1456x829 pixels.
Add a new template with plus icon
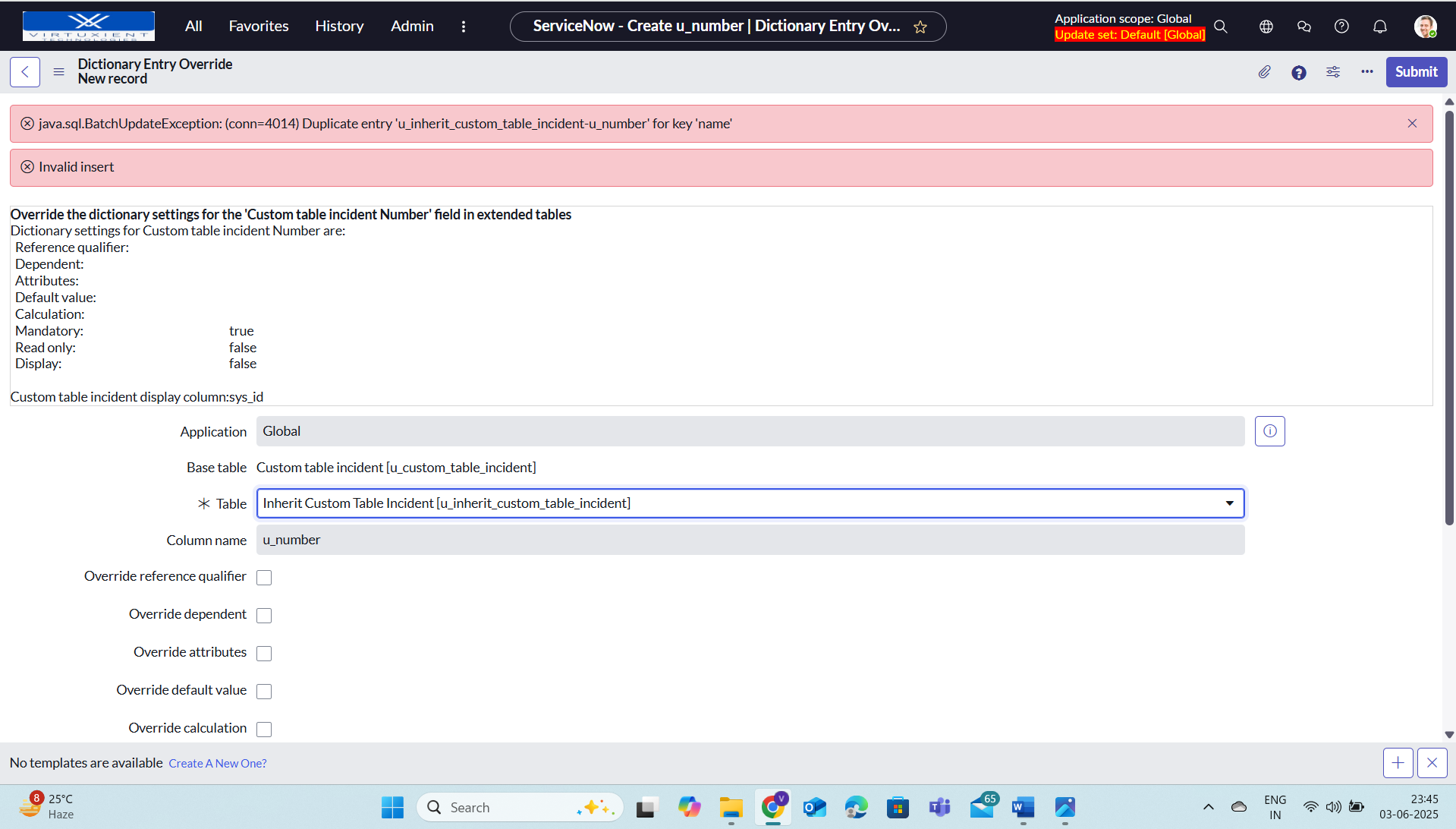[x=1398, y=763]
